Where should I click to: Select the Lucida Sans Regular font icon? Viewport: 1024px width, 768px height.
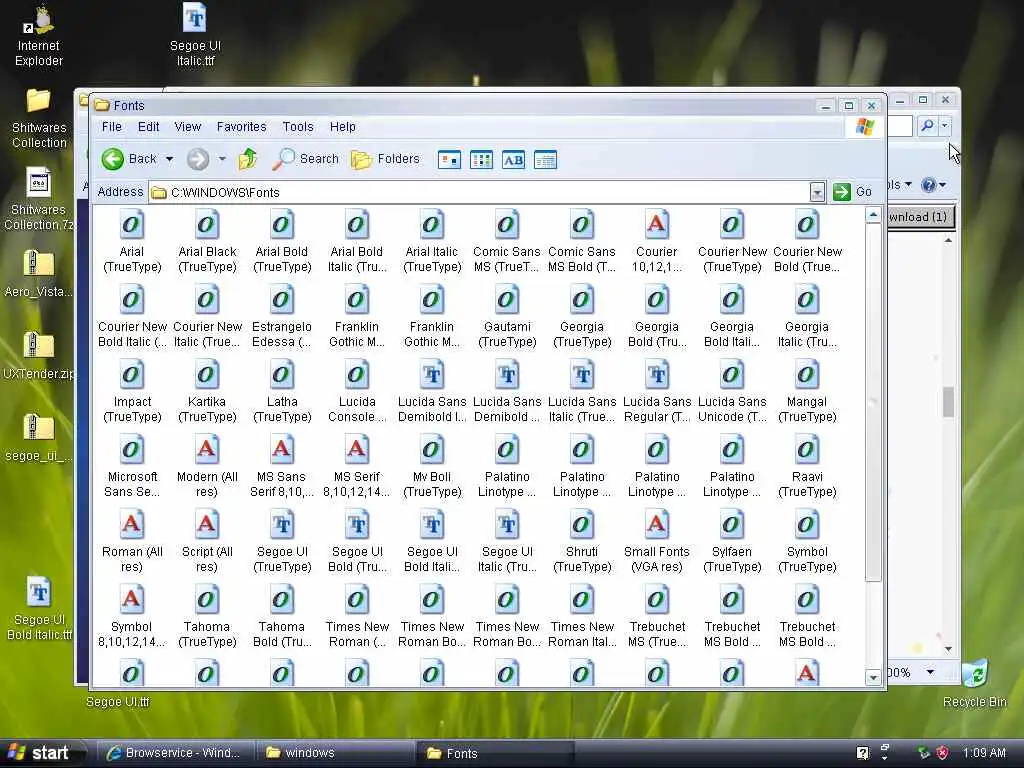coord(656,376)
